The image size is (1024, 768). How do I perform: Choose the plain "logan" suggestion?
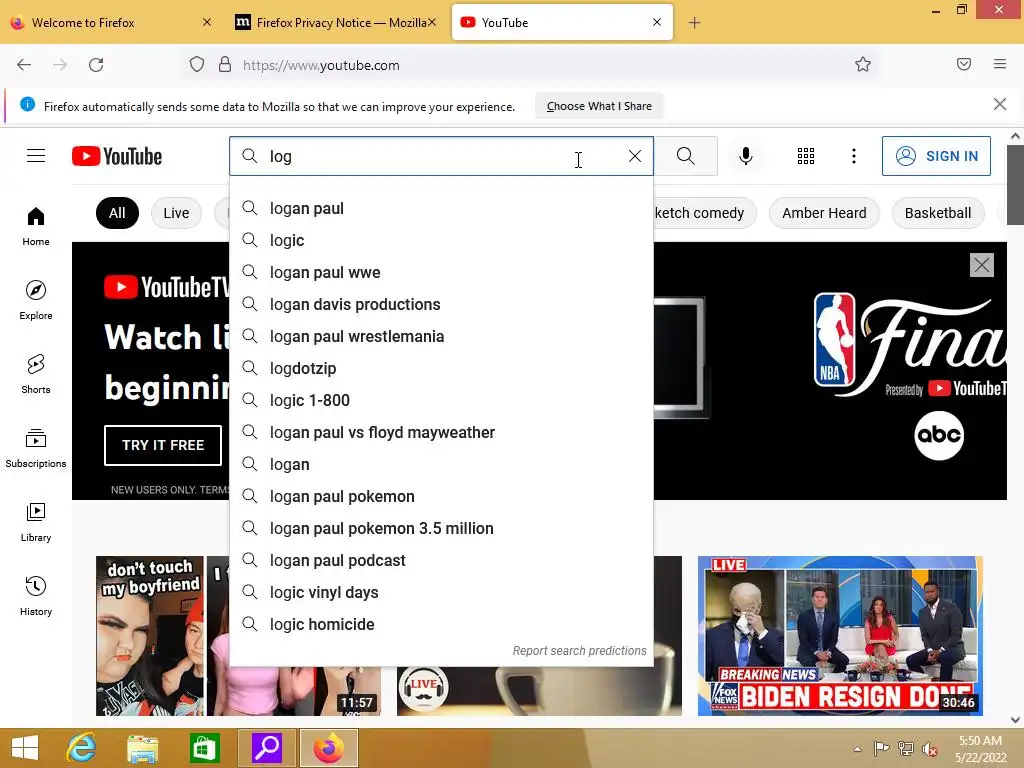point(441,464)
